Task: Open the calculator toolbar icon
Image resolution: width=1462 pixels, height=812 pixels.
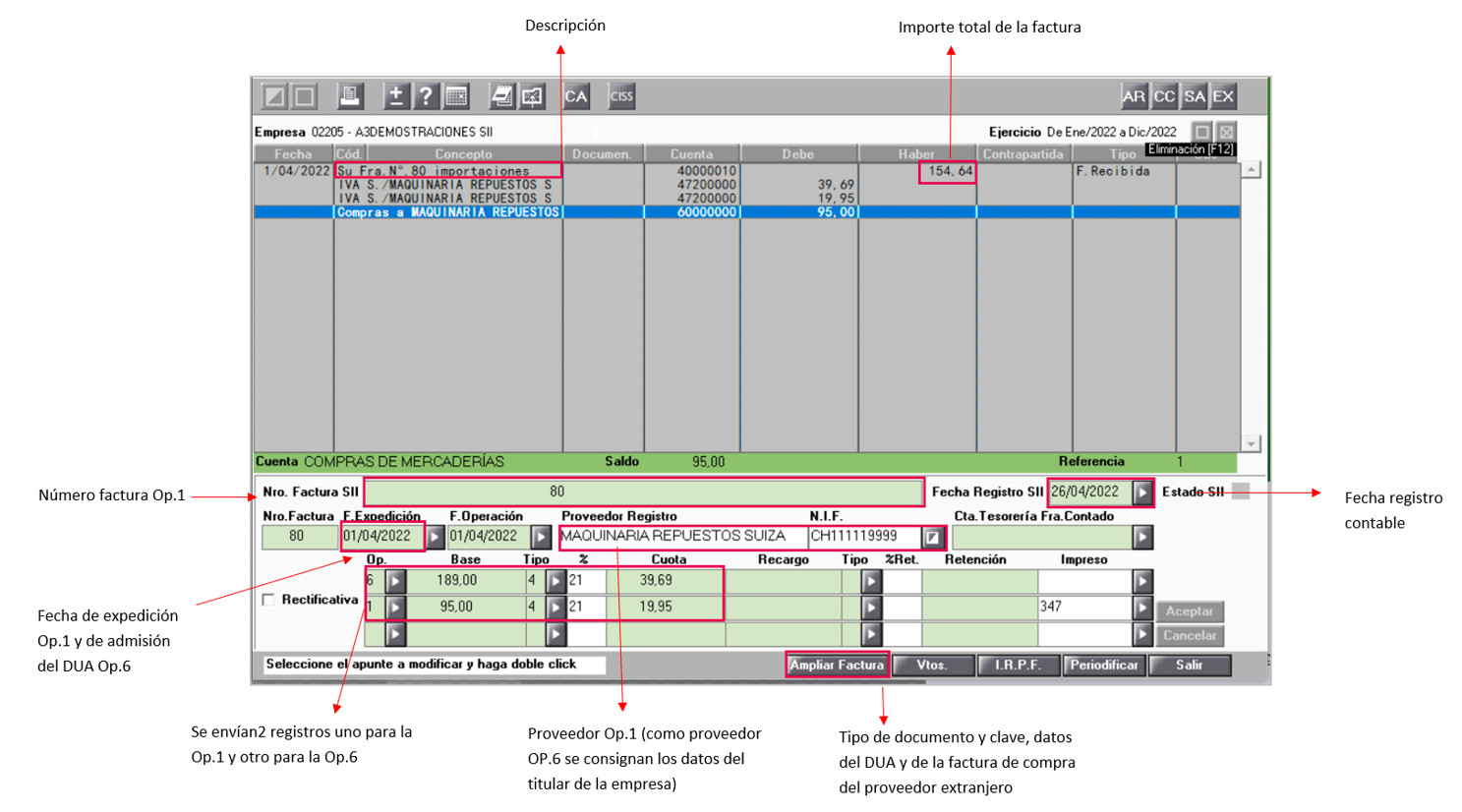Action: [x=456, y=95]
